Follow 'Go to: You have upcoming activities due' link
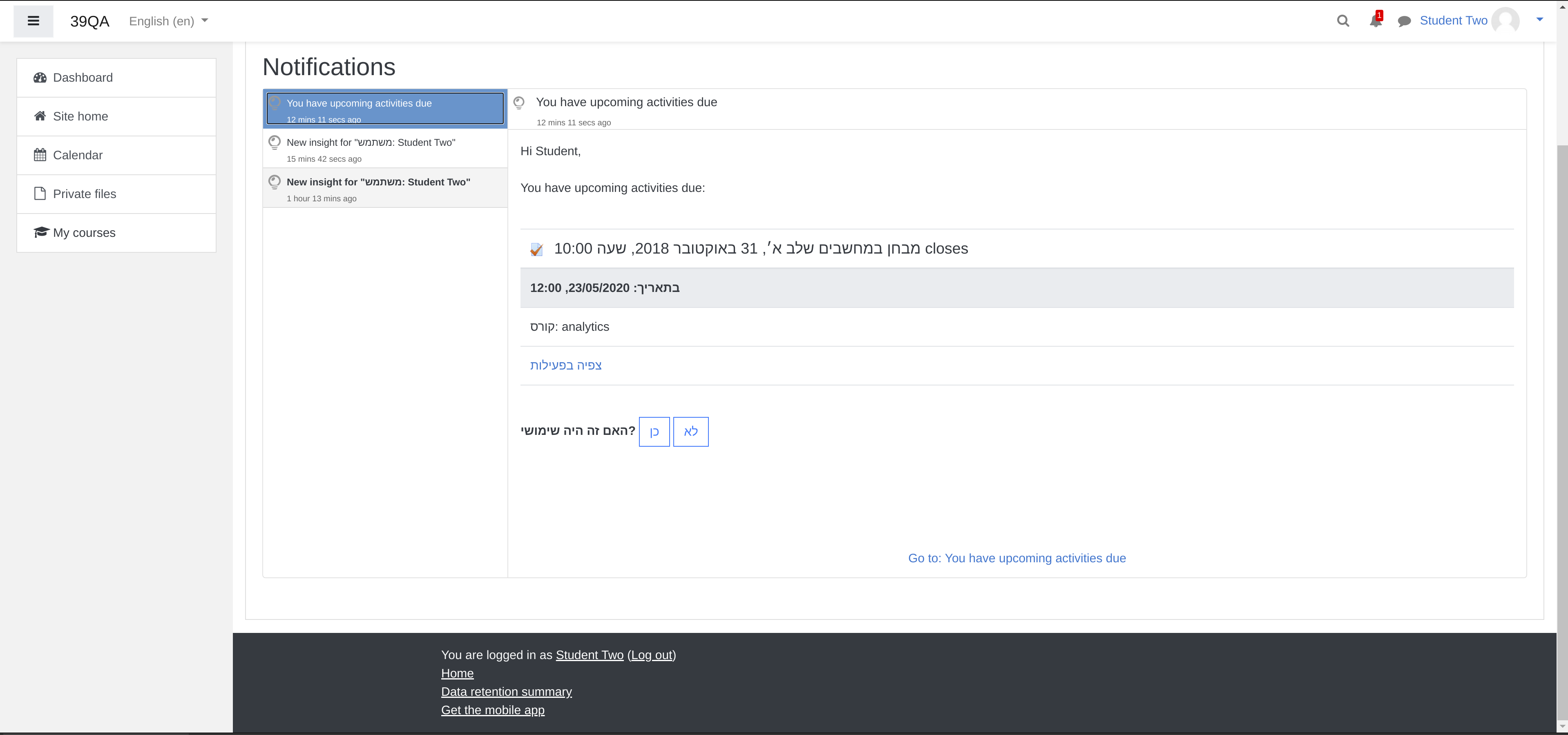Image resolution: width=1568 pixels, height=735 pixels. coord(1017,559)
